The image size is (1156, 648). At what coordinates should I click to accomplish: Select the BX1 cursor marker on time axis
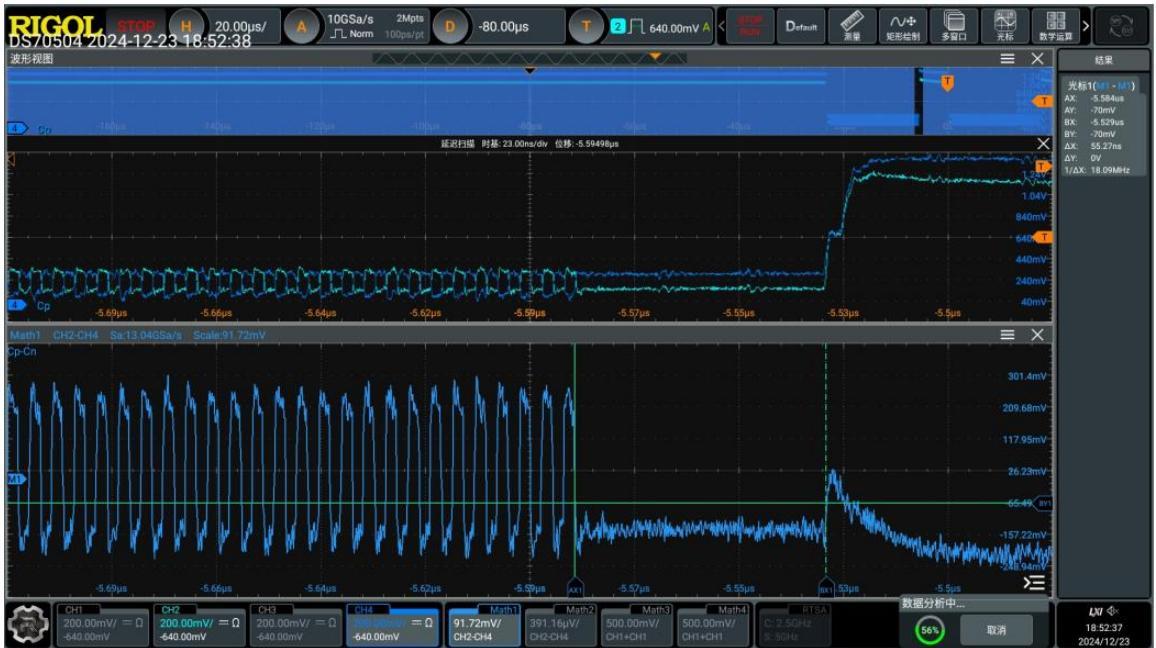826,589
